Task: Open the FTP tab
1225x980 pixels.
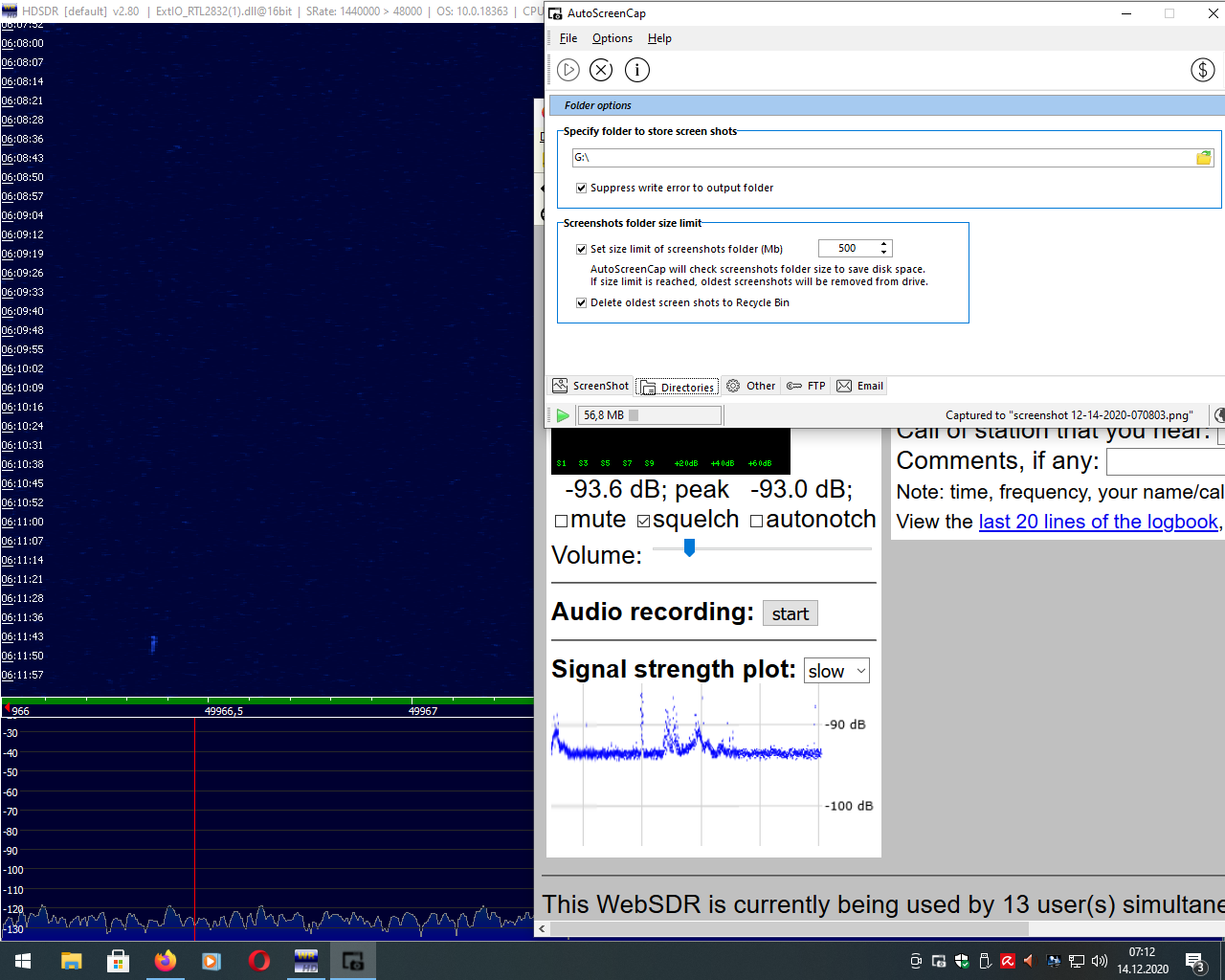Action: pos(806,386)
